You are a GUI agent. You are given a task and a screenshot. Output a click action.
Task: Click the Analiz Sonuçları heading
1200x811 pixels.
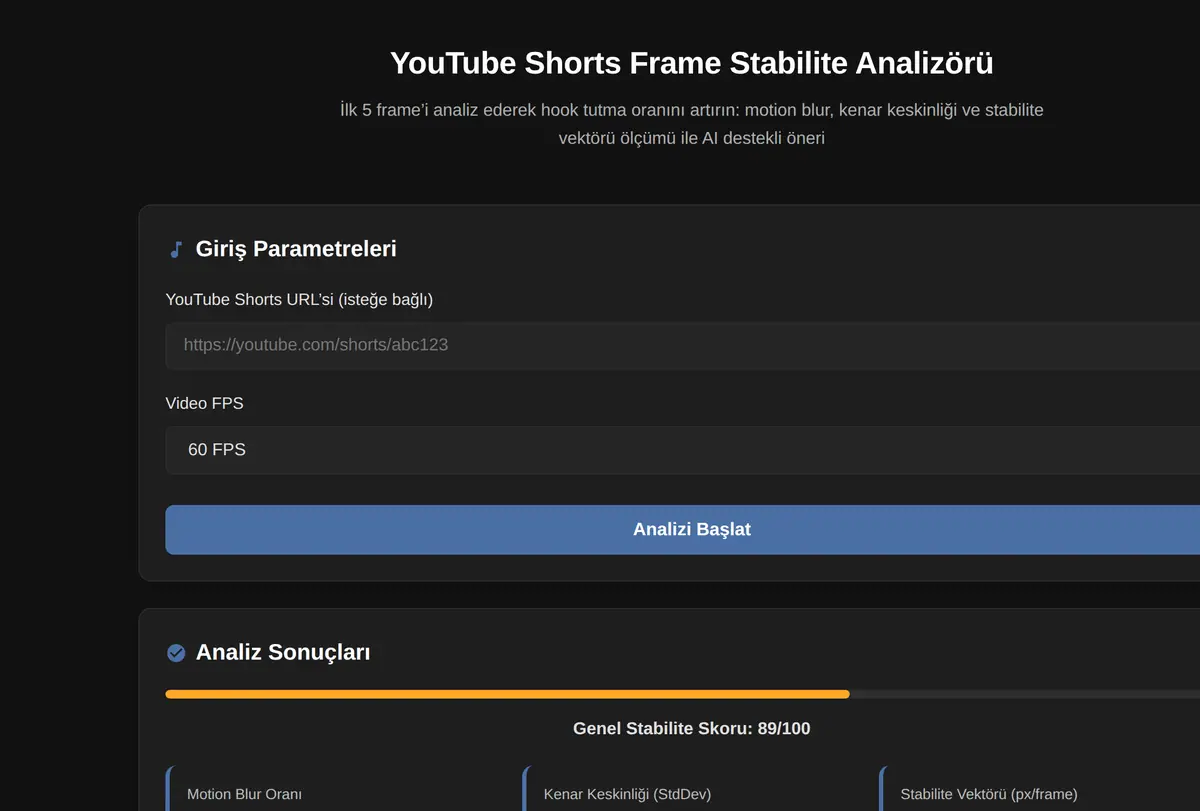coord(283,653)
